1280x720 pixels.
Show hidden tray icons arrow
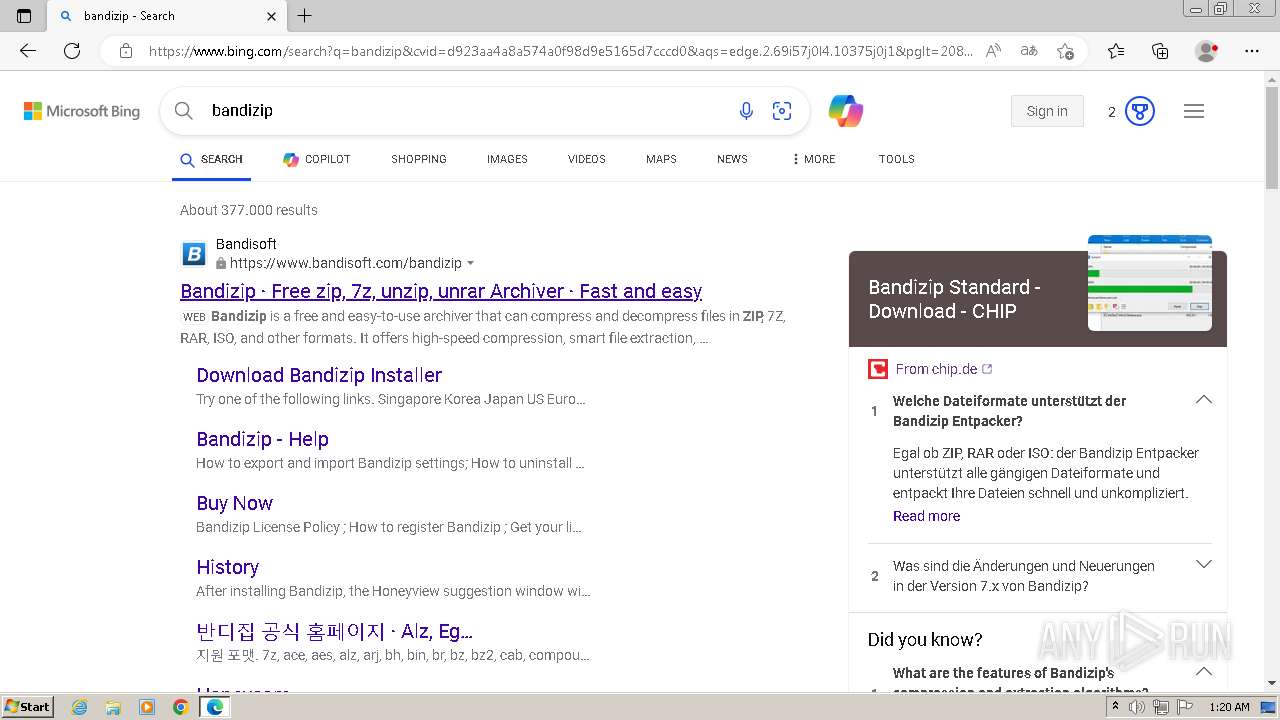(1116, 707)
